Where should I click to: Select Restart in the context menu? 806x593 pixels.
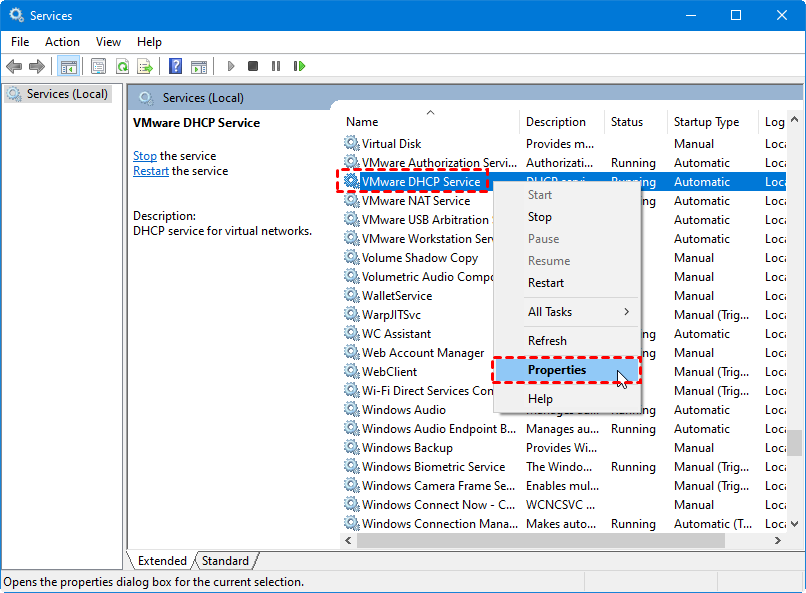click(x=546, y=283)
